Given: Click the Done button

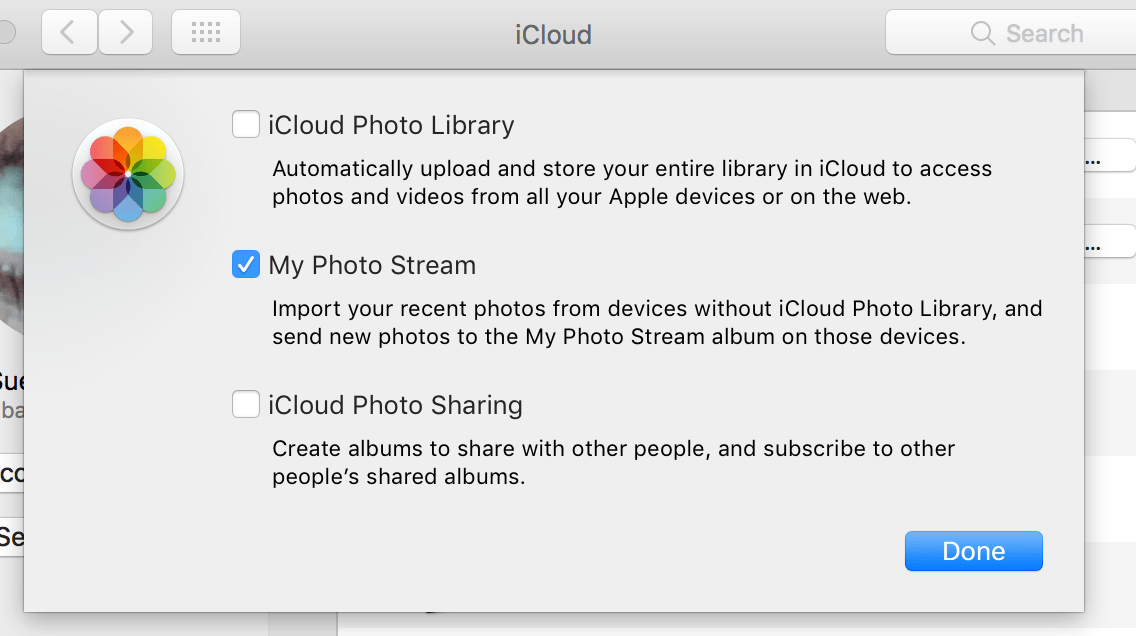Looking at the screenshot, I should [973, 550].
